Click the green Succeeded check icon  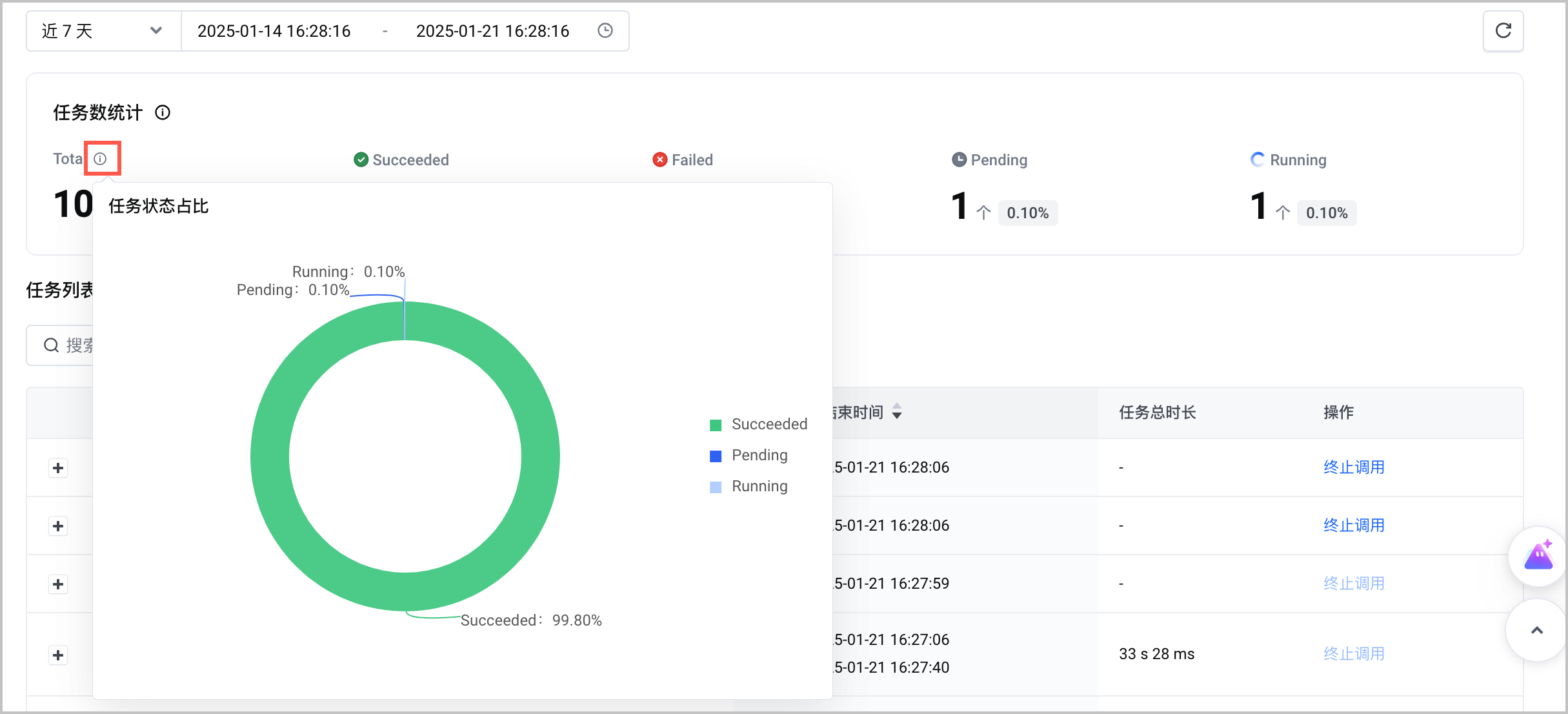coord(361,159)
